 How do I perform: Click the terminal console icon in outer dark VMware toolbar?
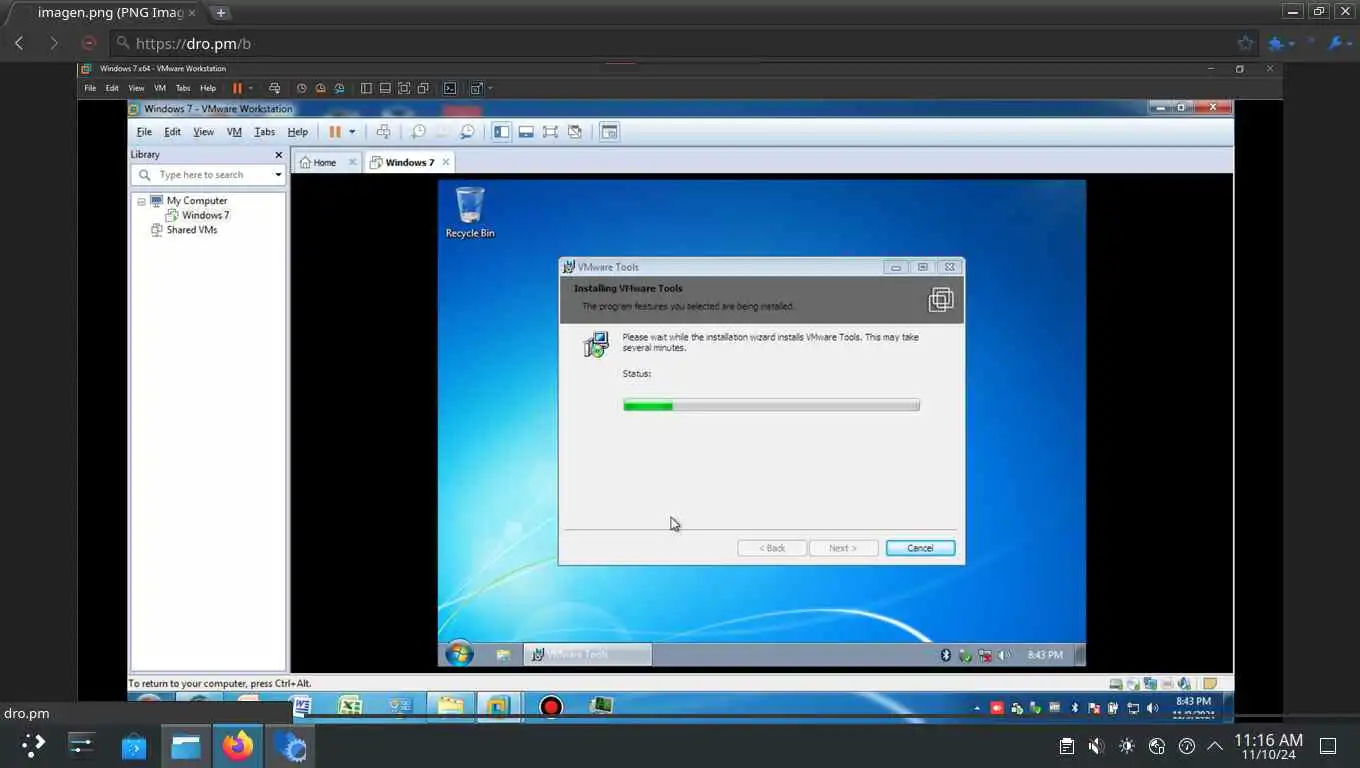pos(450,88)
